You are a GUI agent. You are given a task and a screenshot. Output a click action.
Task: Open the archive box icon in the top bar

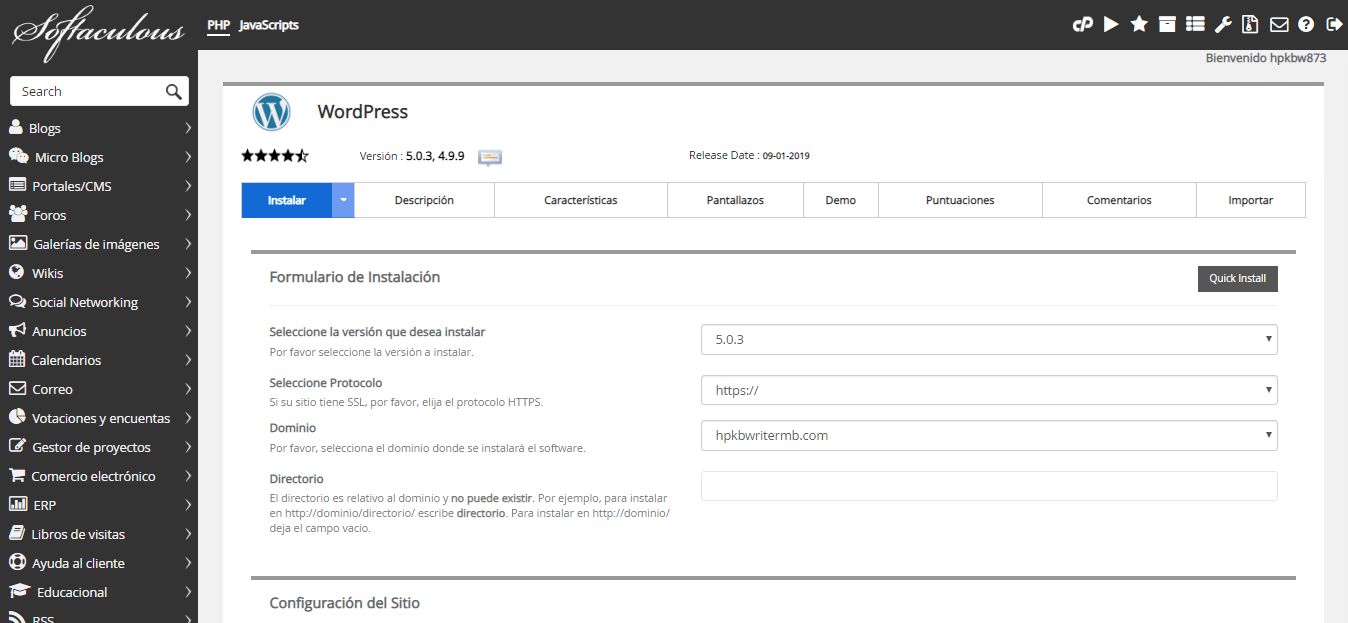tap(1167, 24)
